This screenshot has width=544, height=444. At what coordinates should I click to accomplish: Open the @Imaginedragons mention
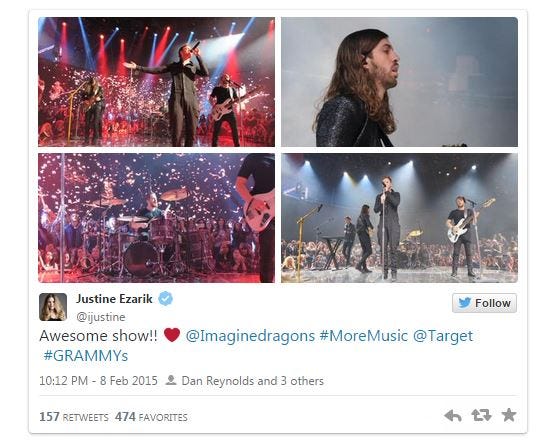coord(250,336)
